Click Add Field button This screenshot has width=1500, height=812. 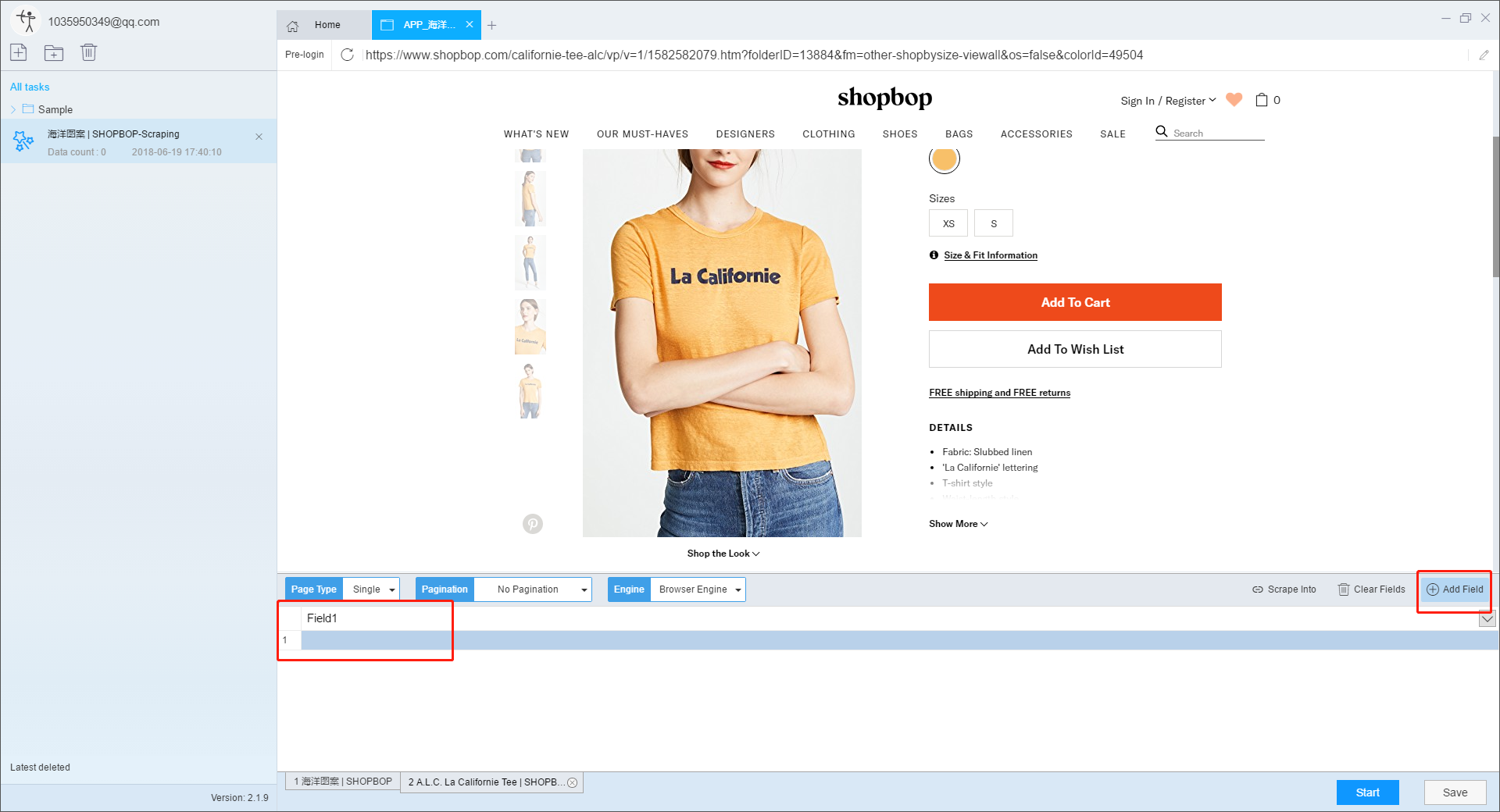click(x=1455, y=589)
